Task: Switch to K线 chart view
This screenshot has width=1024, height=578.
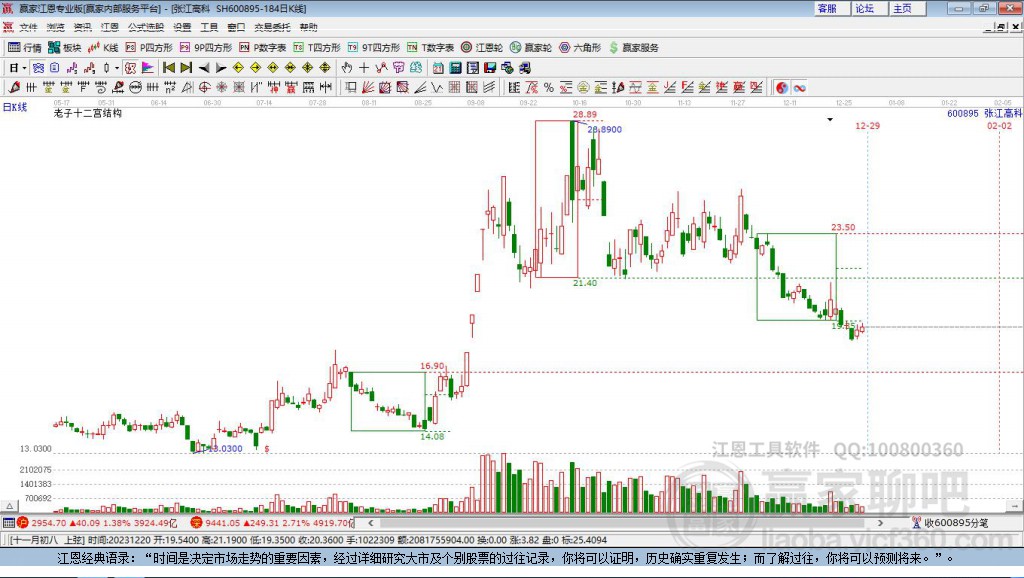Action: pos(103,48)
